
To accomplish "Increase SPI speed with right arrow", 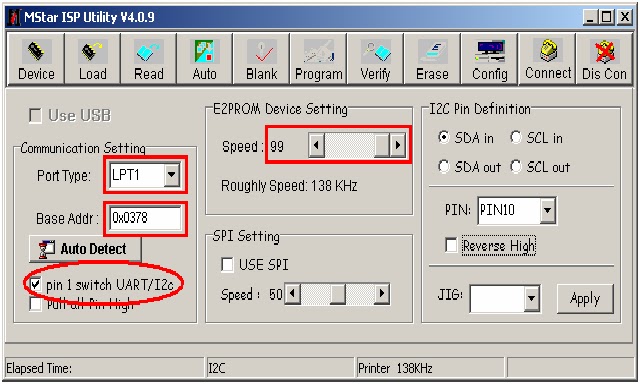I will (x=382, y=293).
